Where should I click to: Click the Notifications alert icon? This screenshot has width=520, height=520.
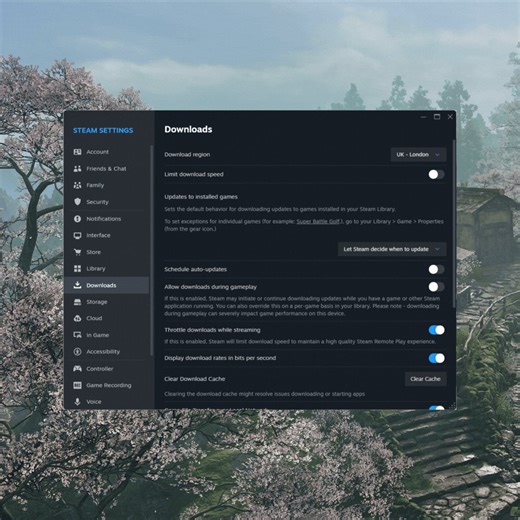click(x=77, y=219)
